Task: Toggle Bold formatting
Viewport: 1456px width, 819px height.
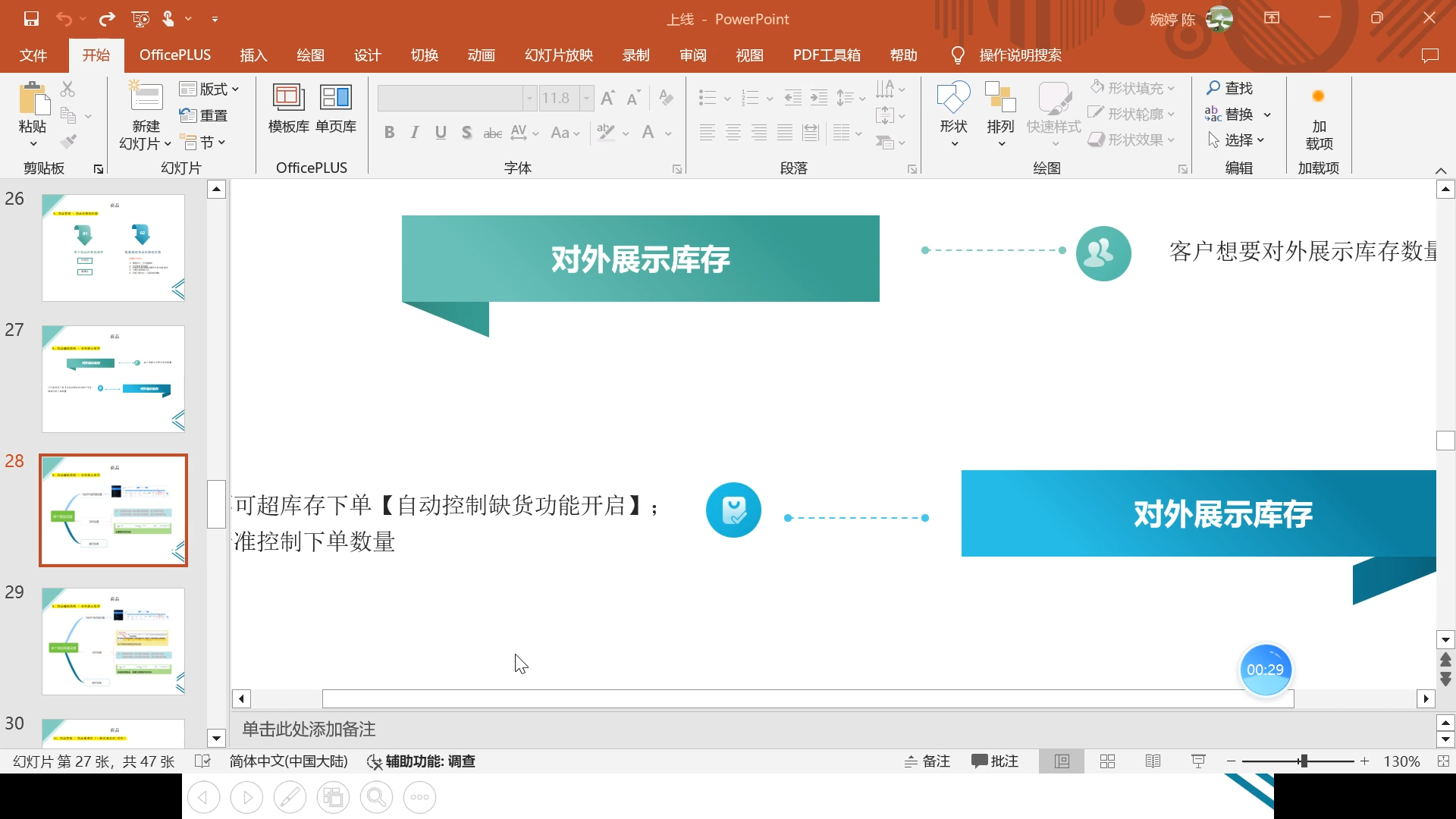Action: (x=389, y=133)
